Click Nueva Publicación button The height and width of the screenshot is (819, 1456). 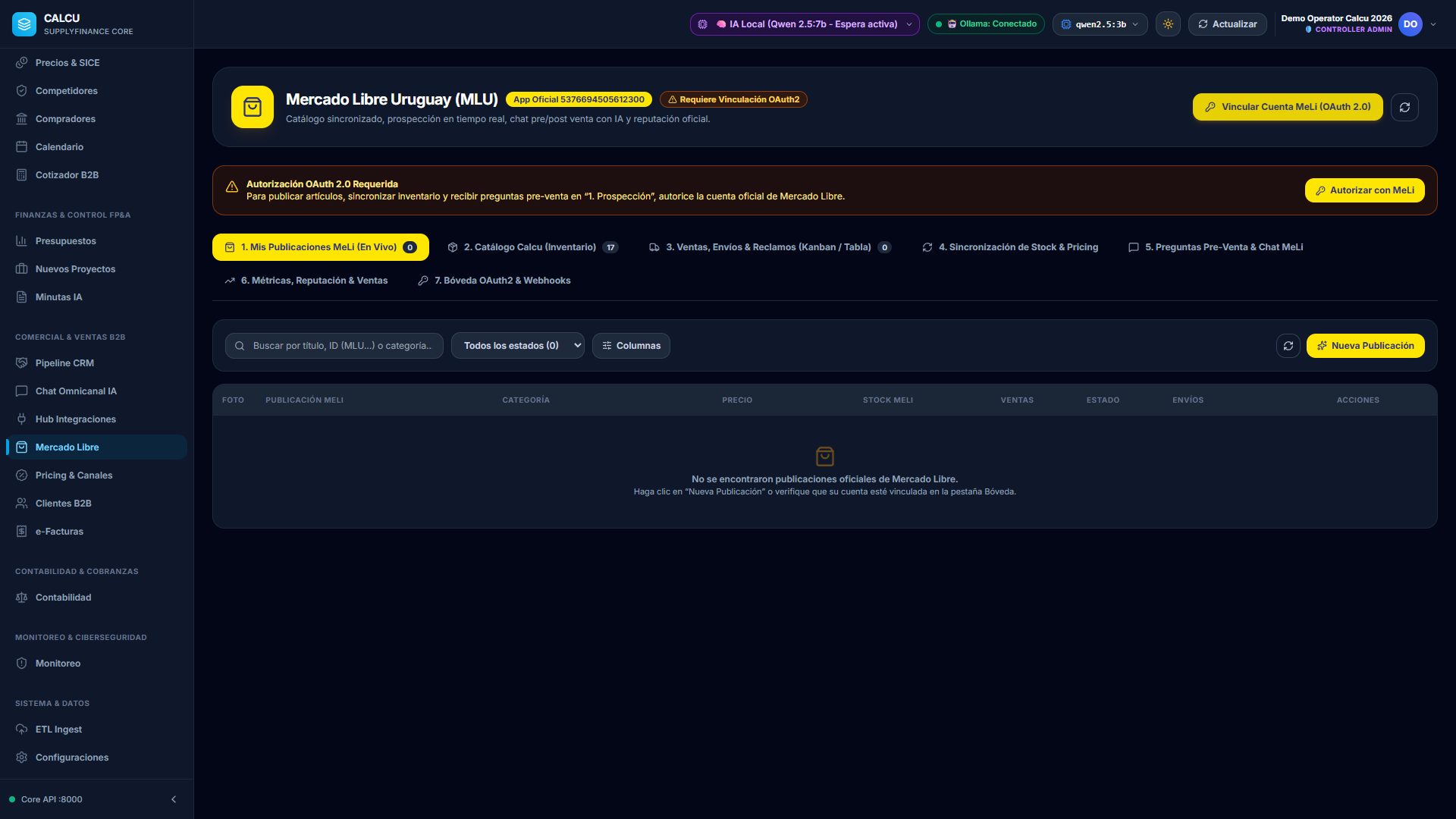[1365, 346]
